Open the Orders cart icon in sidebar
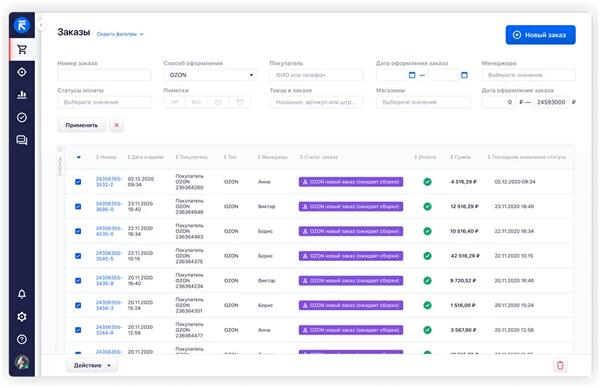 [x=22, y=49]
